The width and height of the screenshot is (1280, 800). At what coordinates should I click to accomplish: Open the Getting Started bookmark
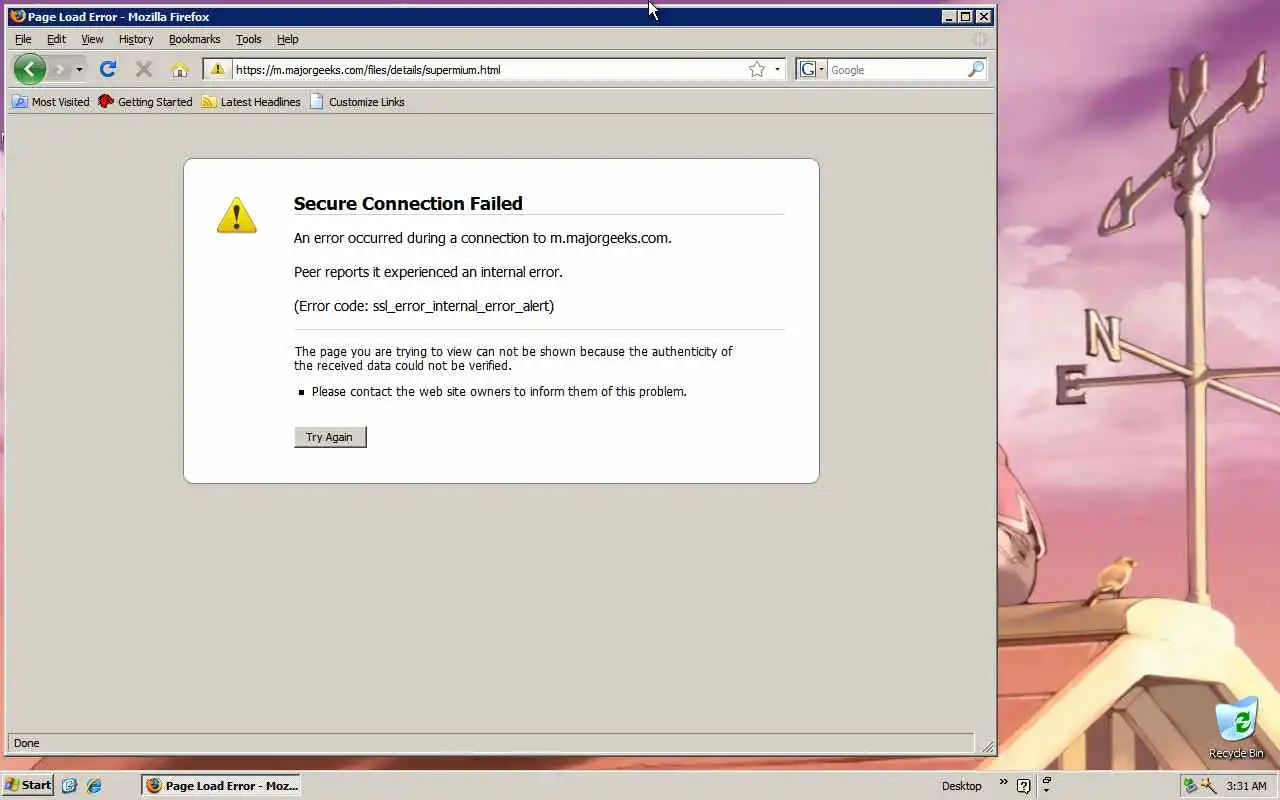(145, 101)
